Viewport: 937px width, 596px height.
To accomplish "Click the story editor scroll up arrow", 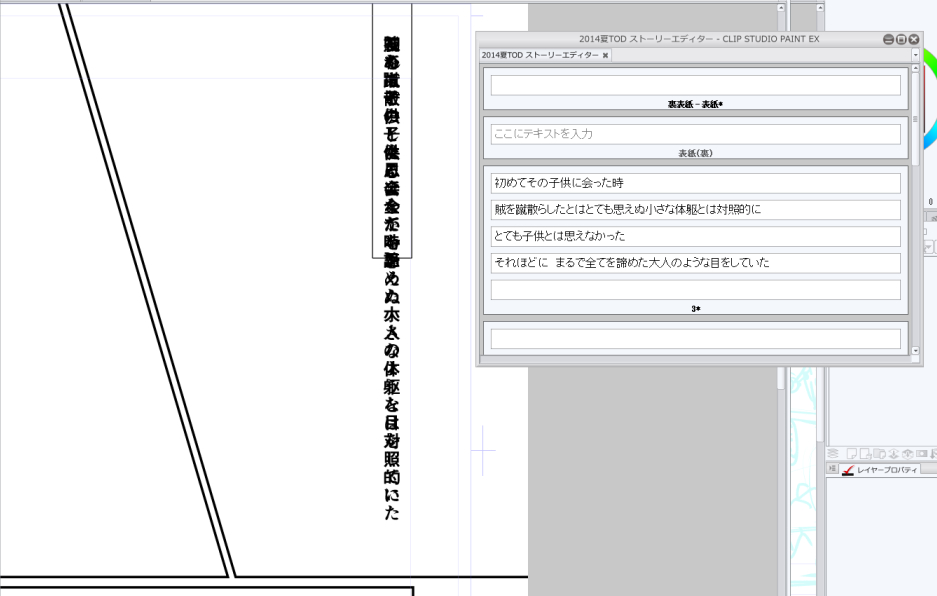I will 915,69.
